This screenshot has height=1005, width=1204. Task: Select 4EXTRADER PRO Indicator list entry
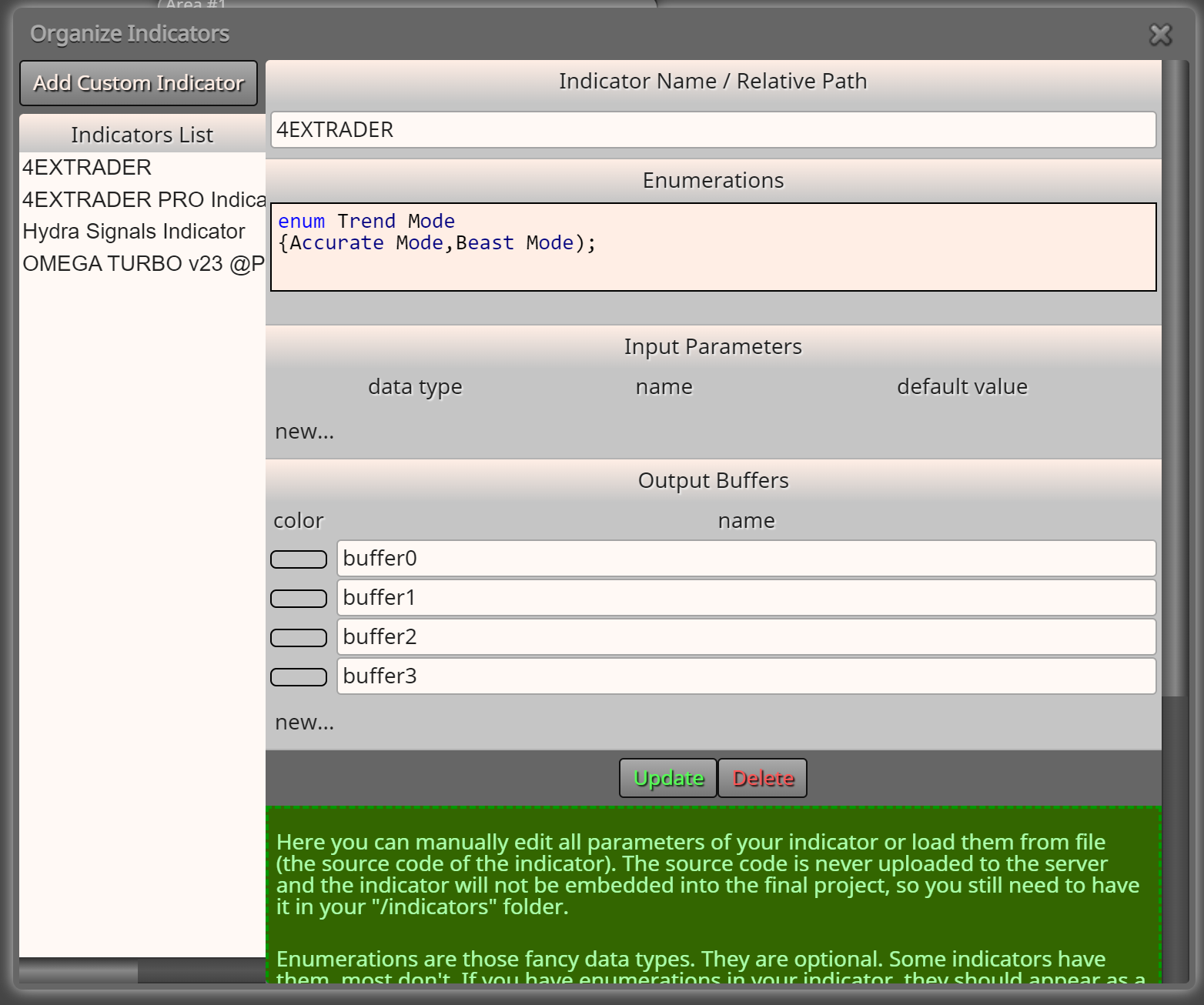click(142, 199)
